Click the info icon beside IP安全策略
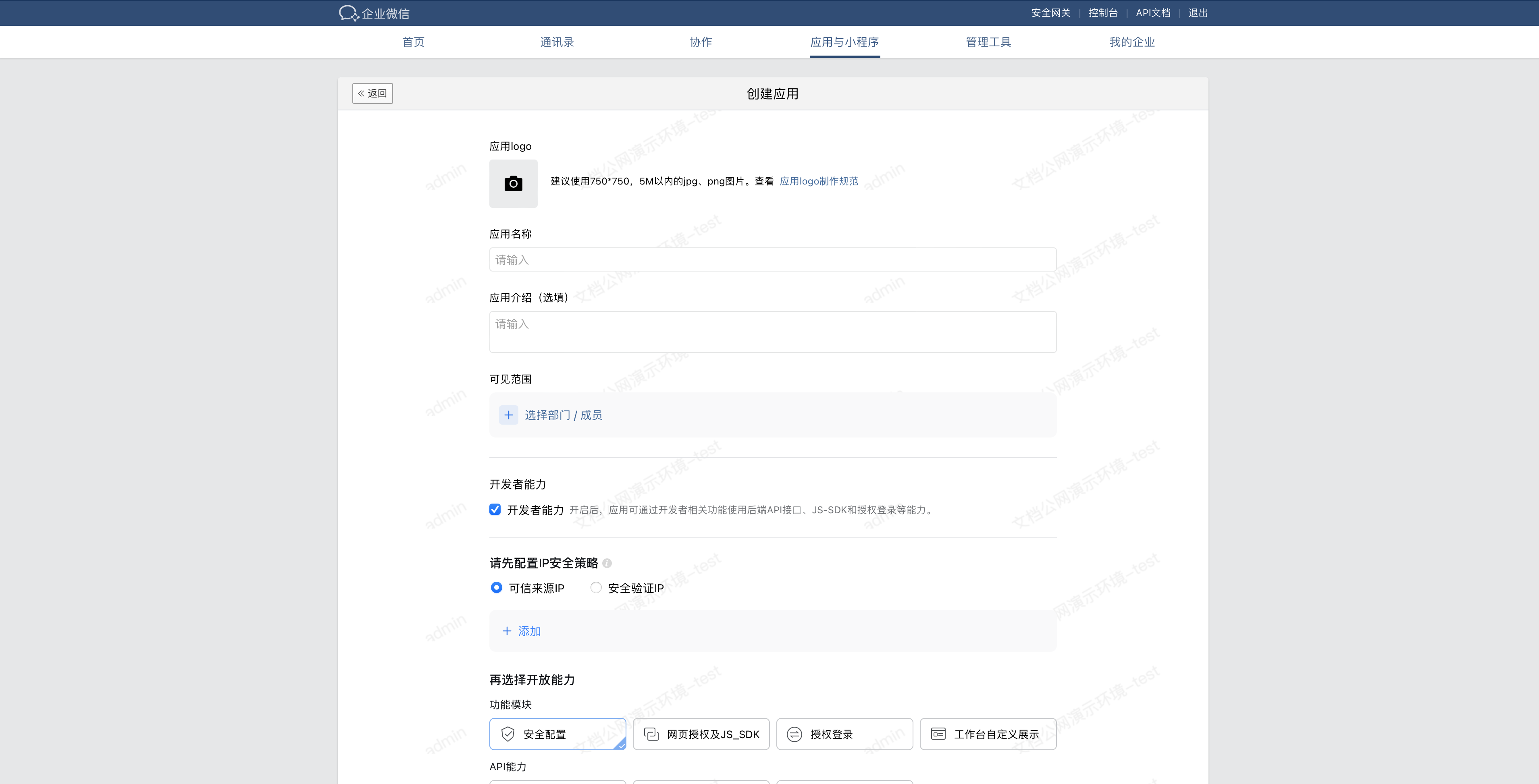This screenshot has width=1539, height=784. (x=607, y=563)
